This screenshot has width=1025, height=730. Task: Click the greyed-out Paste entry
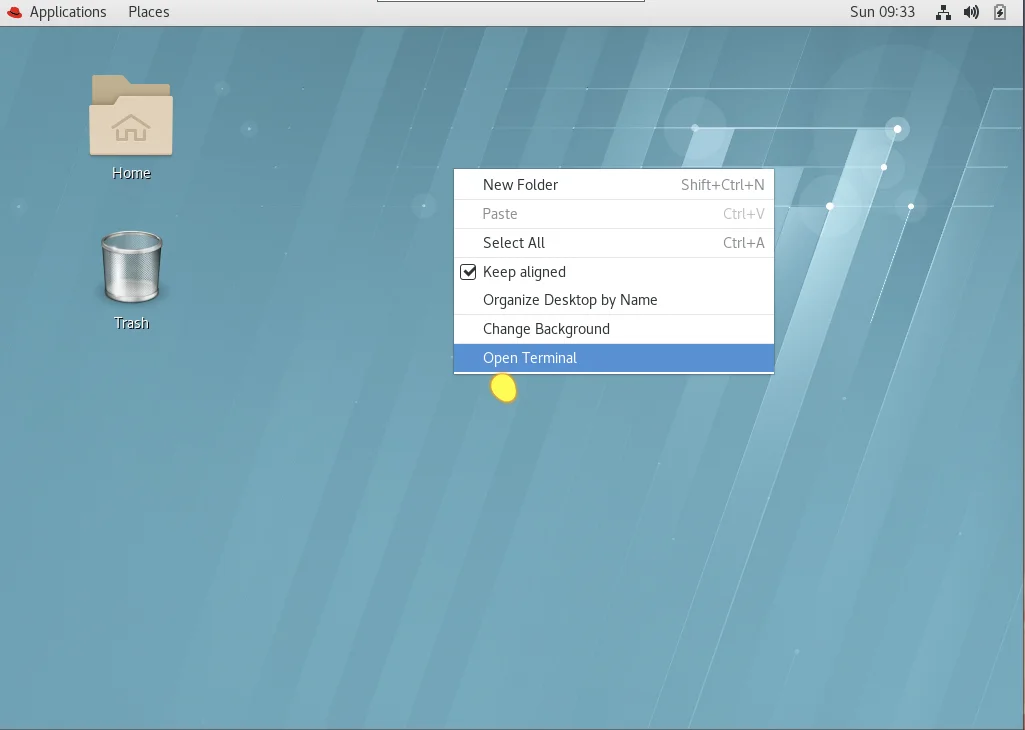pos(614,214)
